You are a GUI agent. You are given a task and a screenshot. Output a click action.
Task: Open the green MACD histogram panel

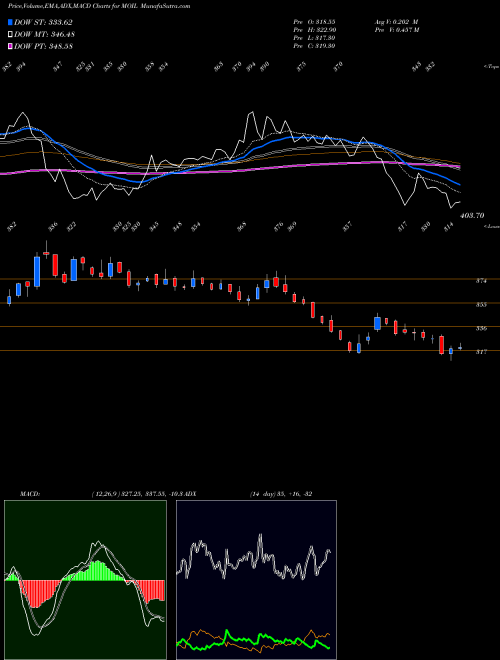(x=85, y=580)
